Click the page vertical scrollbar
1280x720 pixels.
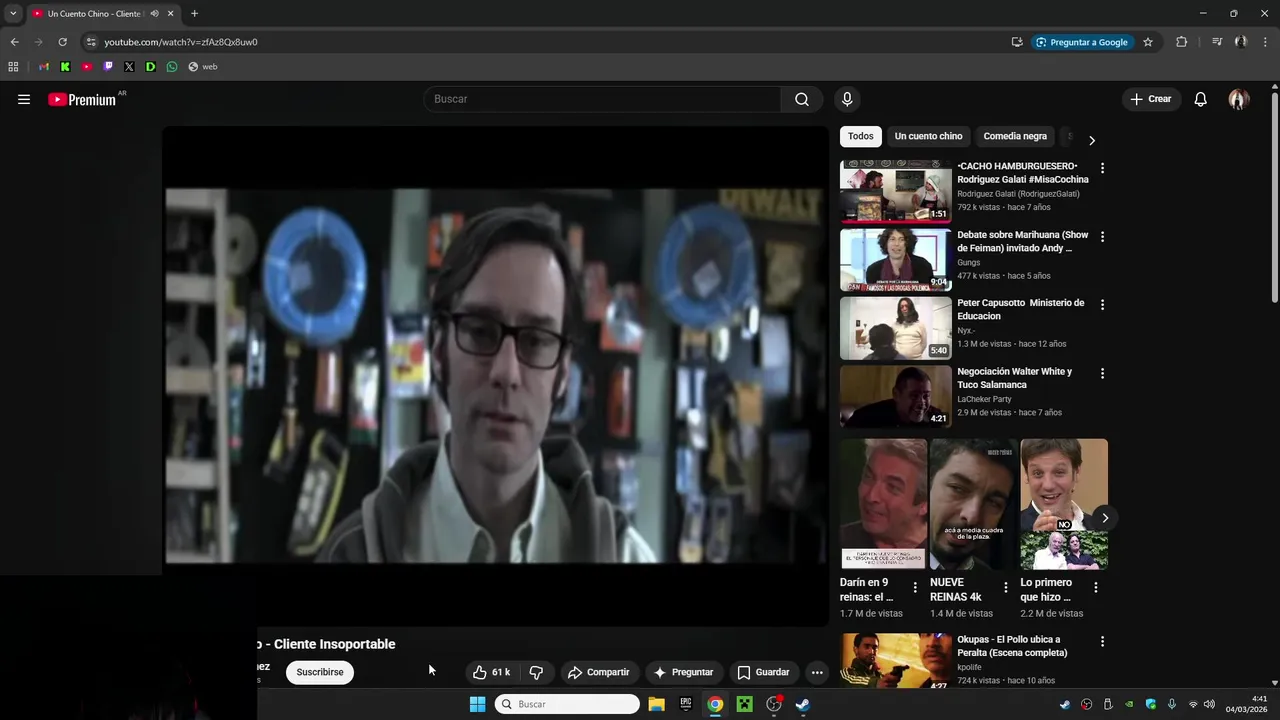pyautogui.click(x=1275, y=196)
